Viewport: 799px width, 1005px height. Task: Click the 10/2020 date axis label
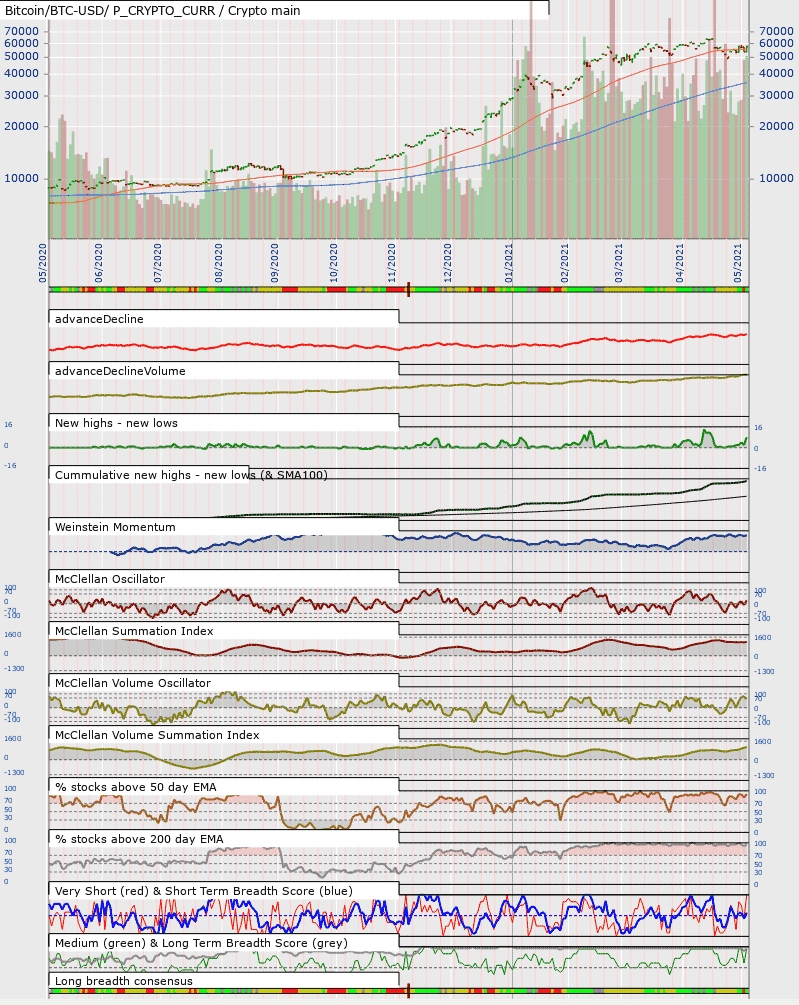coord(334,263)
